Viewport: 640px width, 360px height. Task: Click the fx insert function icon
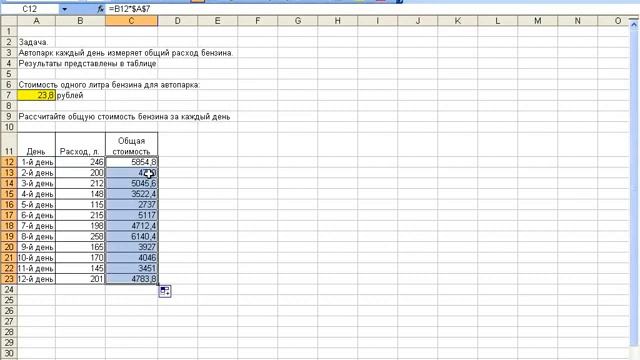tap(101, 9)
